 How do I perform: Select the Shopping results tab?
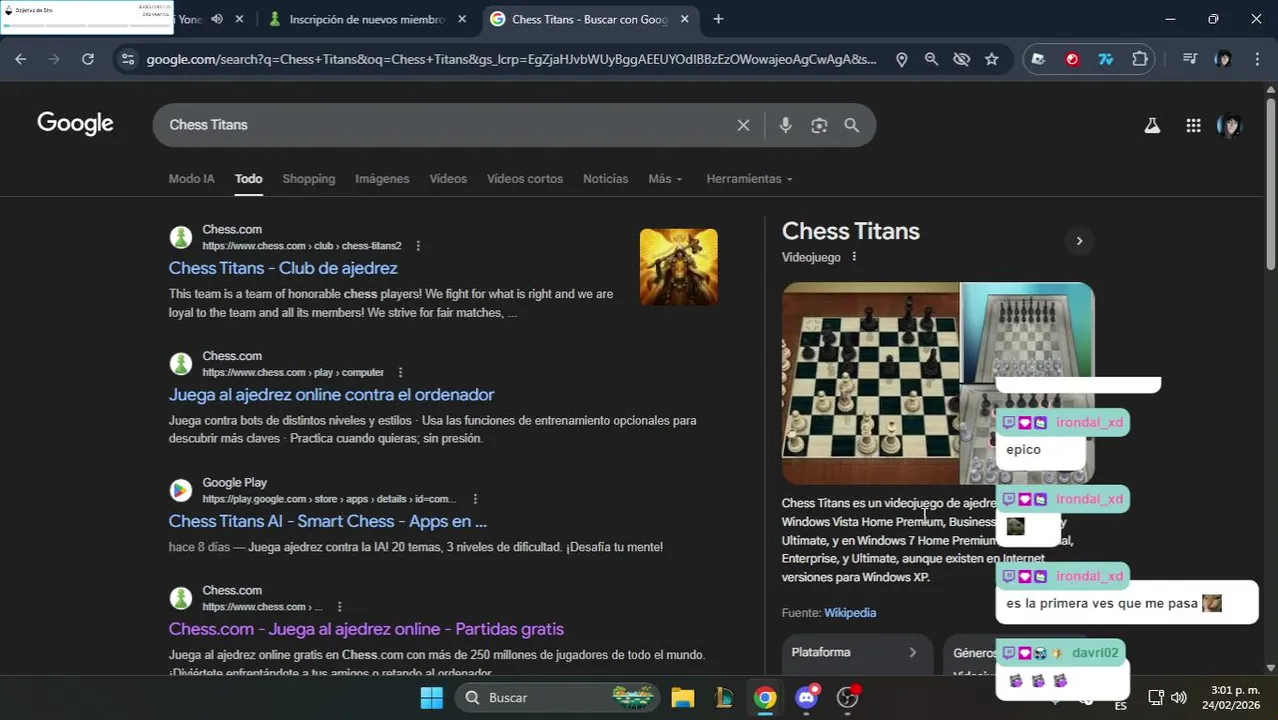pos(308,179)
